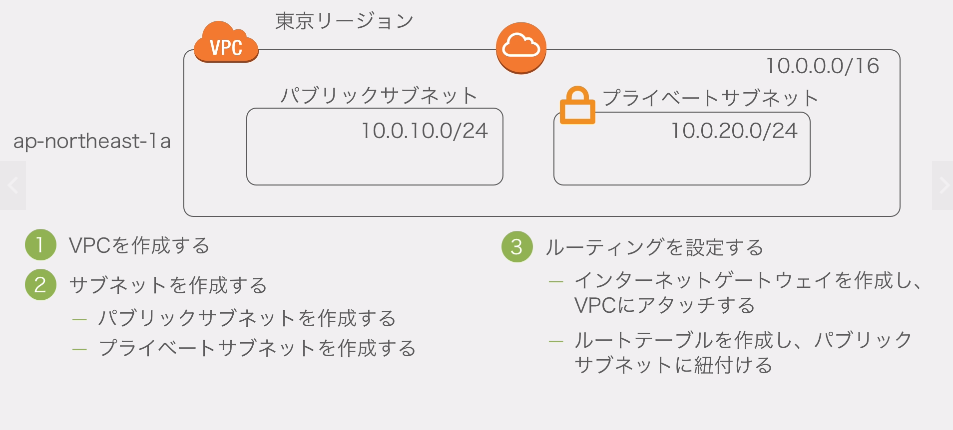Click the green step 2 badge
953x430 pixels.
pyautogui.click(x=40, y=284)
